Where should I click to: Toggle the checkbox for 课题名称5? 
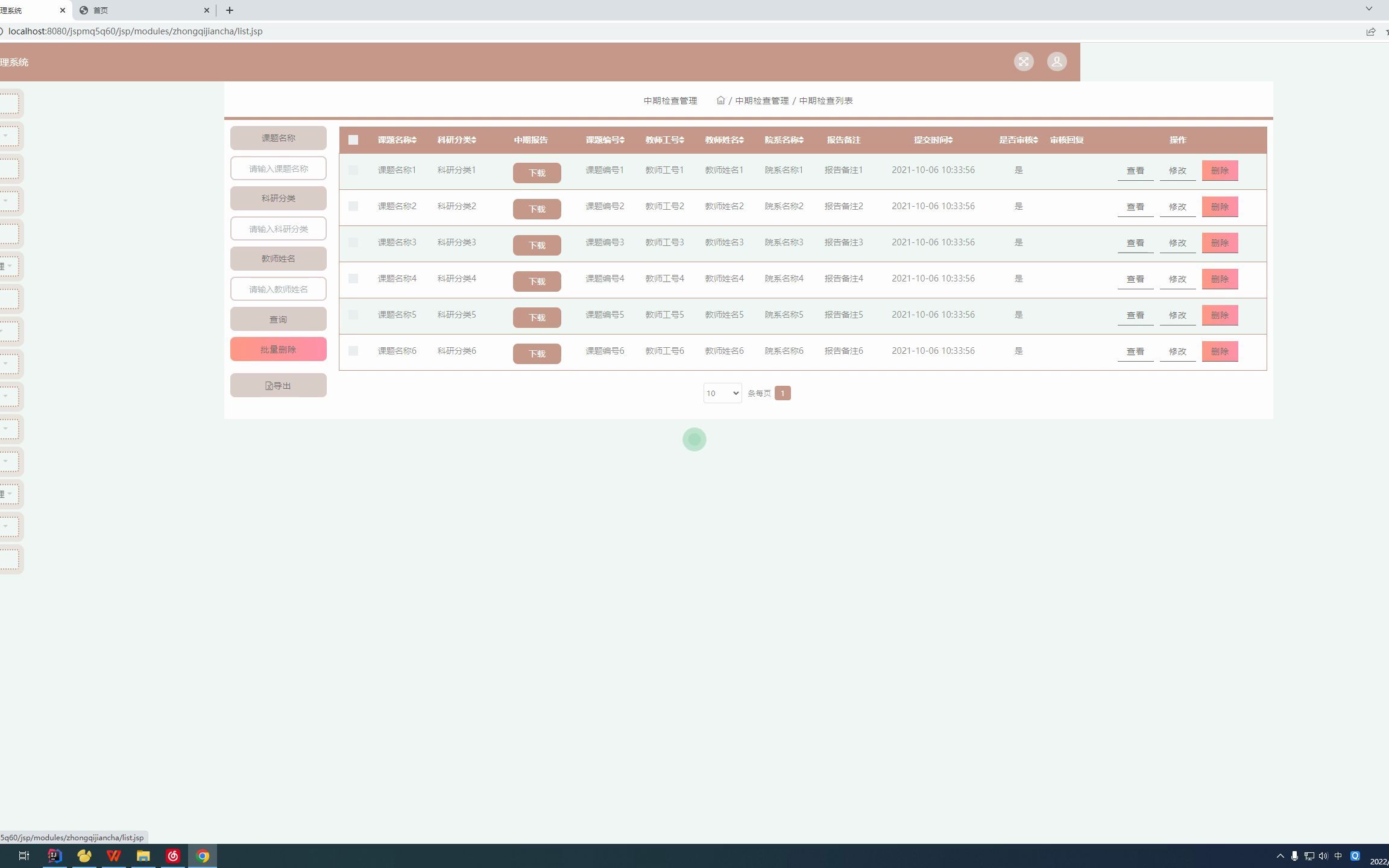pyautogui.click(x=353, y=314)
